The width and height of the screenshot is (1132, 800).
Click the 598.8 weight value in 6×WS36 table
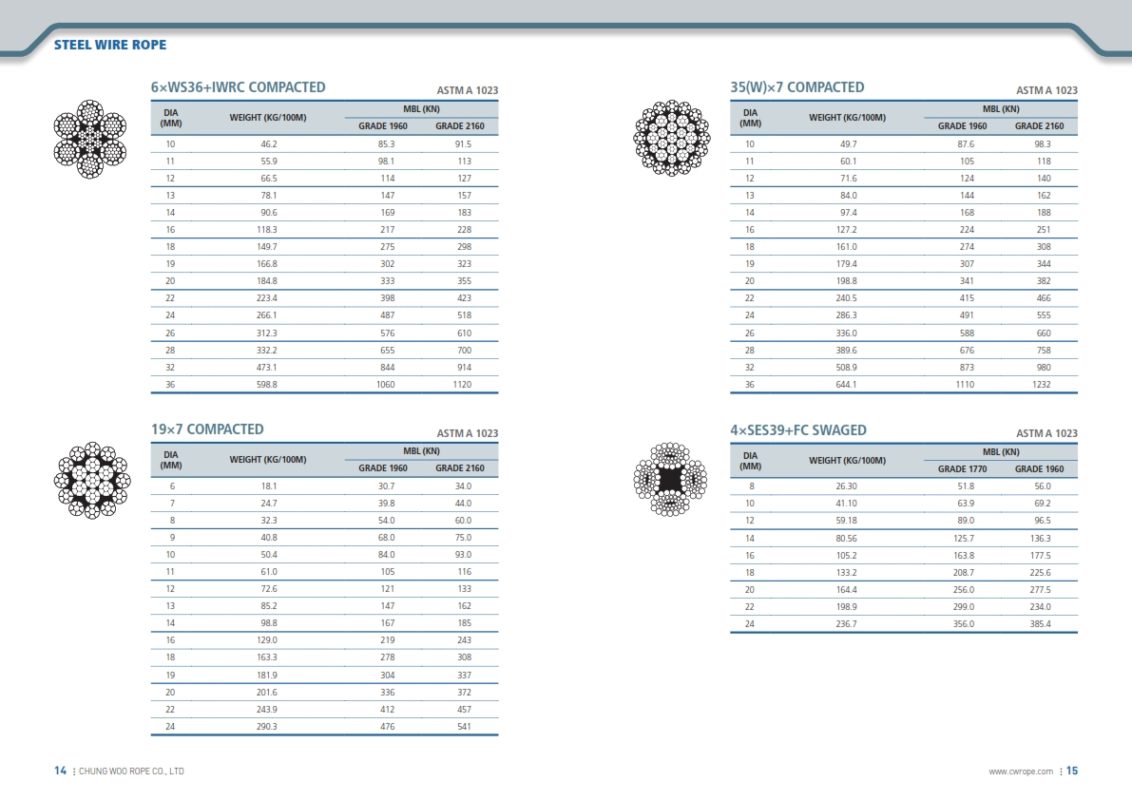click(x=268, y=384)
